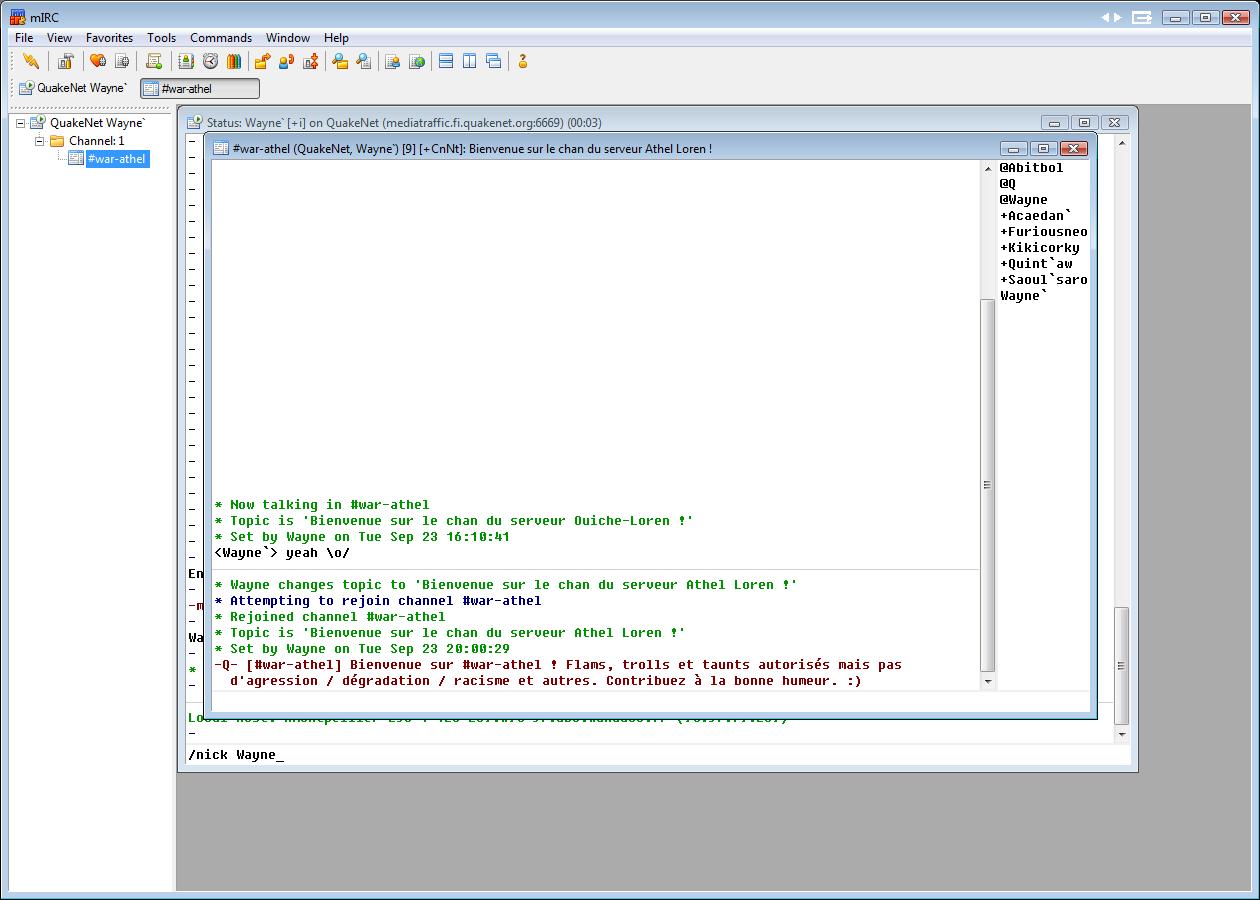
Task: Click the DCC Send File toolbar icon
Action: coord(262,61)
